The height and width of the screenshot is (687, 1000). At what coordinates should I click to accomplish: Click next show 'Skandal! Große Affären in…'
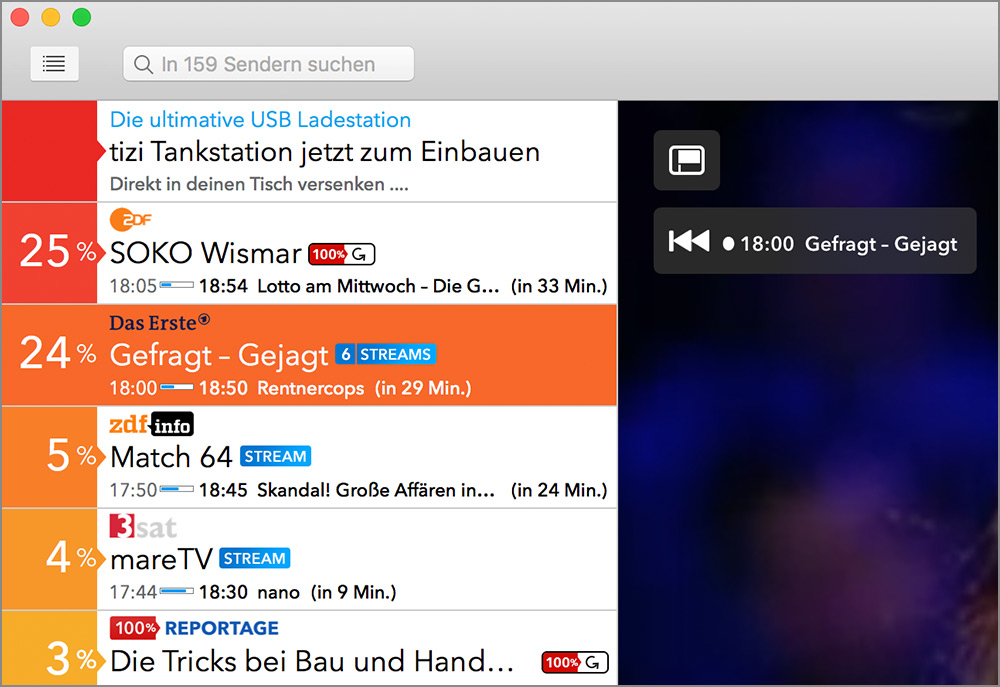coord(376,490)
